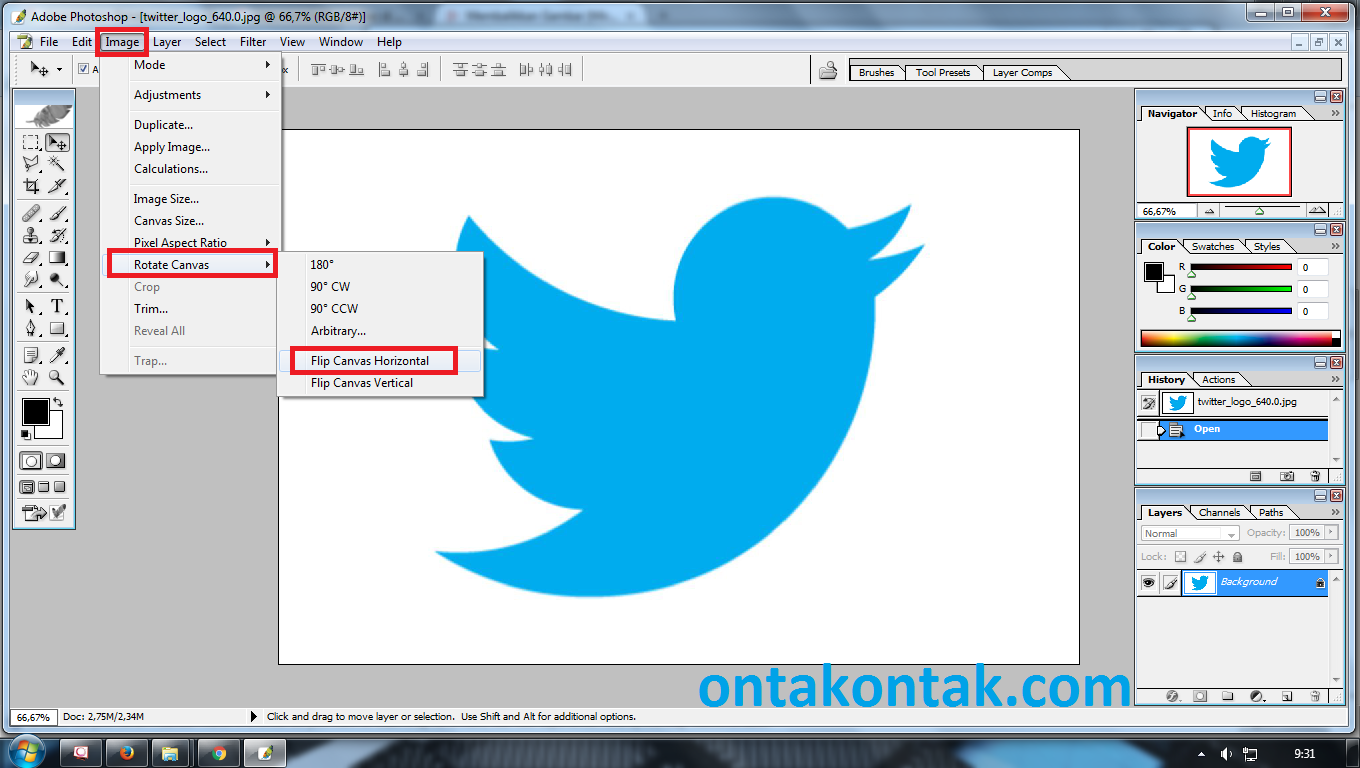Viewport: 1360px width, 768px height.
Task: Select the Move tool in toolbox
Action: pyautogui.click(x=57, y=143)
